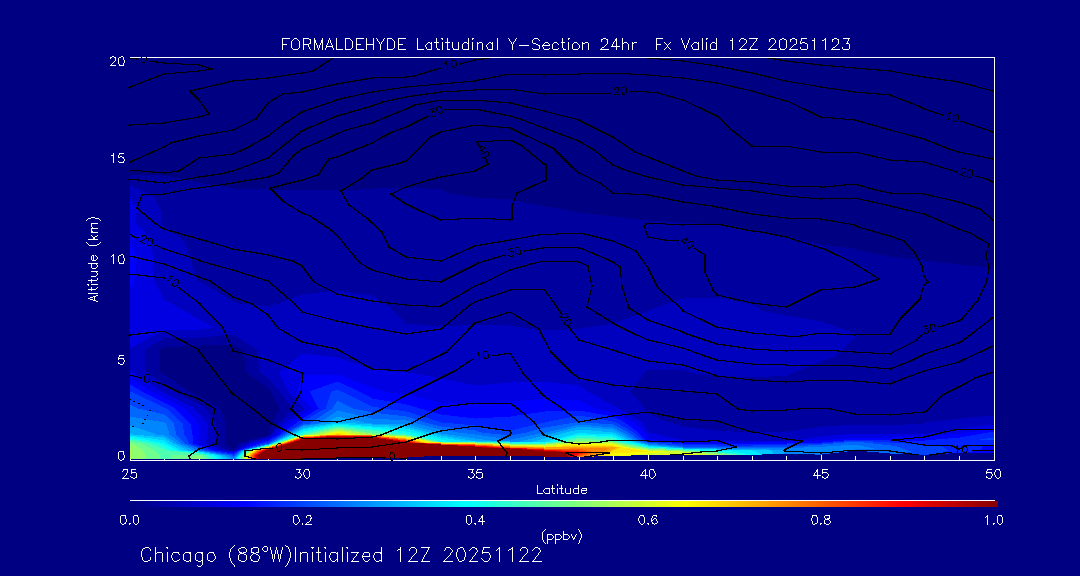Click latitude axis tick label 35
The width and height of the screenshot is (1080, 576).
475,473
